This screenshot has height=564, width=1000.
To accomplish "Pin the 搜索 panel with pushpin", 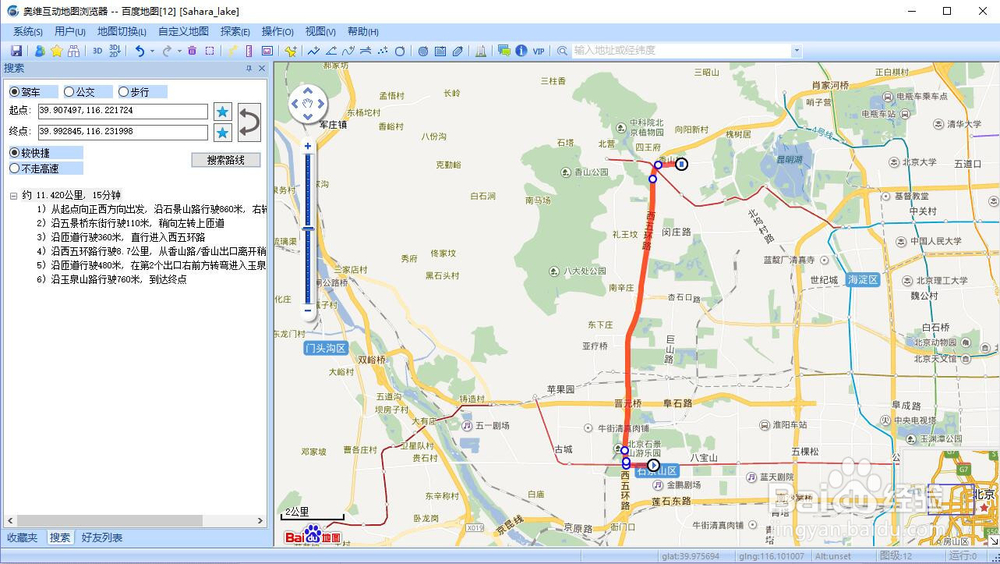I will [x=249, y=68].
